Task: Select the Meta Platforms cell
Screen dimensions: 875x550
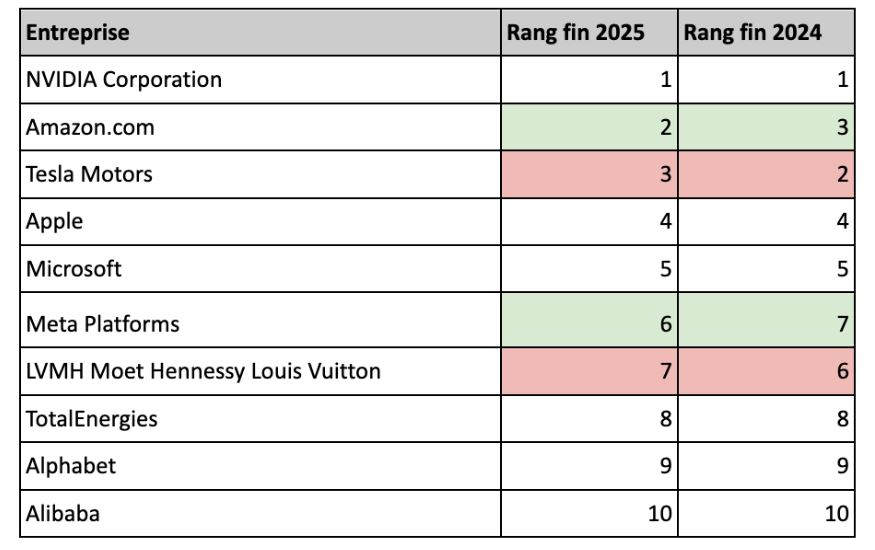Action: [260, 323]
